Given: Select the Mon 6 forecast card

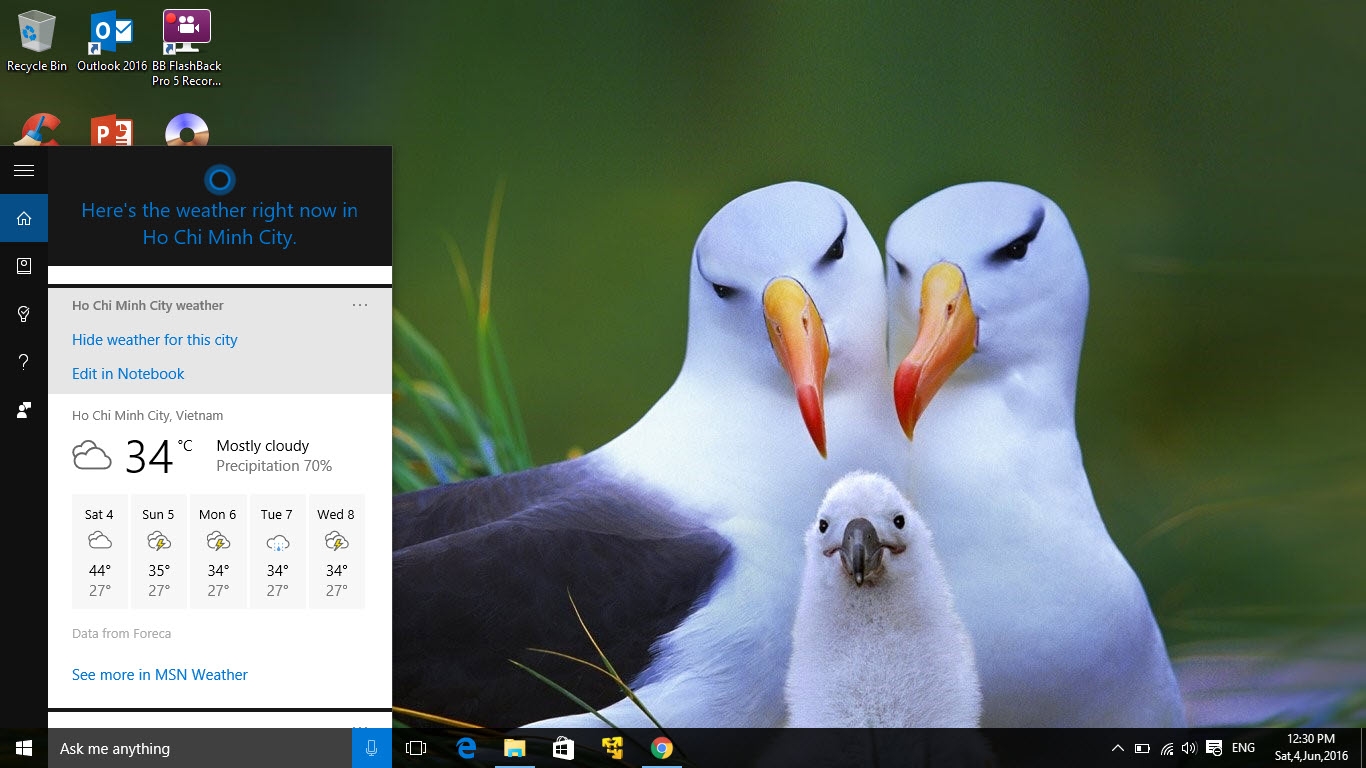Looking at the screenshot, I should click(x=218, y=551).
